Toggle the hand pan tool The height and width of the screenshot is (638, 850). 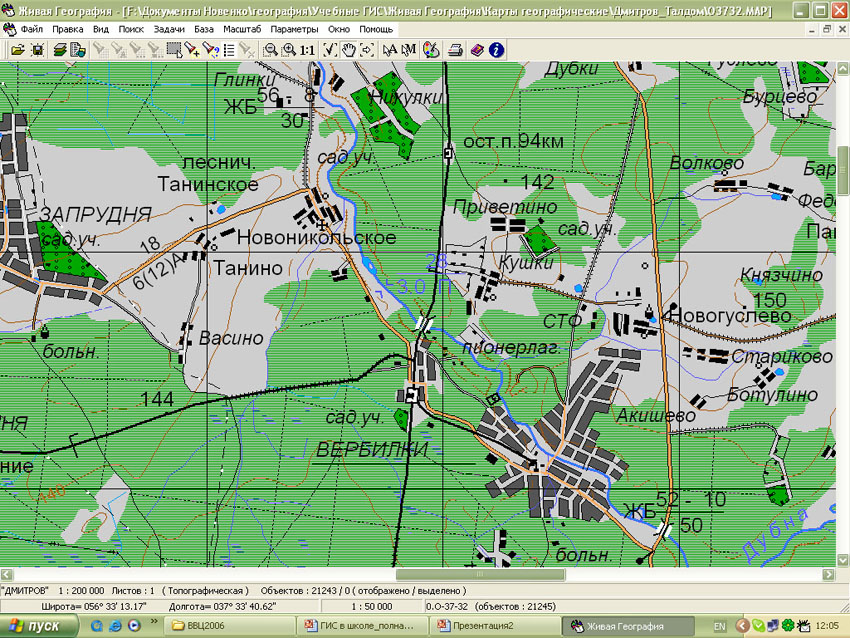[x=348, y=49]
